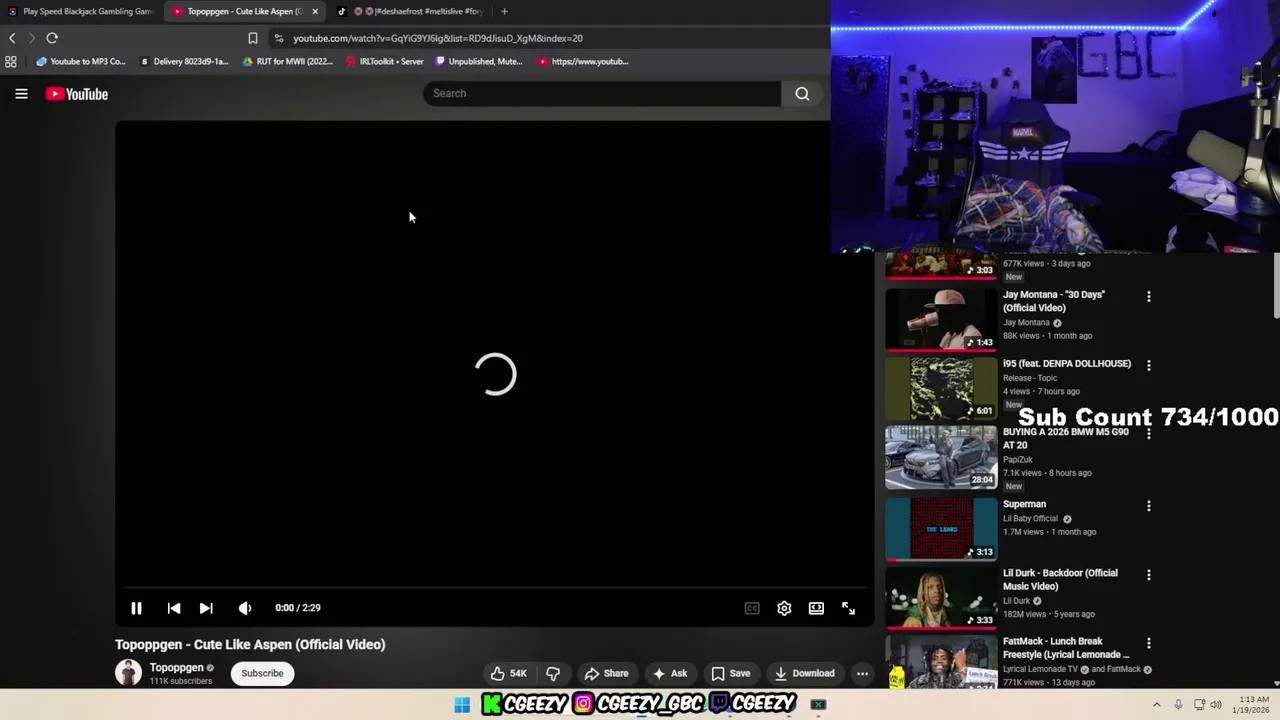Switch to the Play Speed Blackjack tab
Viewport: 1280px width, 720px height.
pyautogui.click(x=80, y=11)
